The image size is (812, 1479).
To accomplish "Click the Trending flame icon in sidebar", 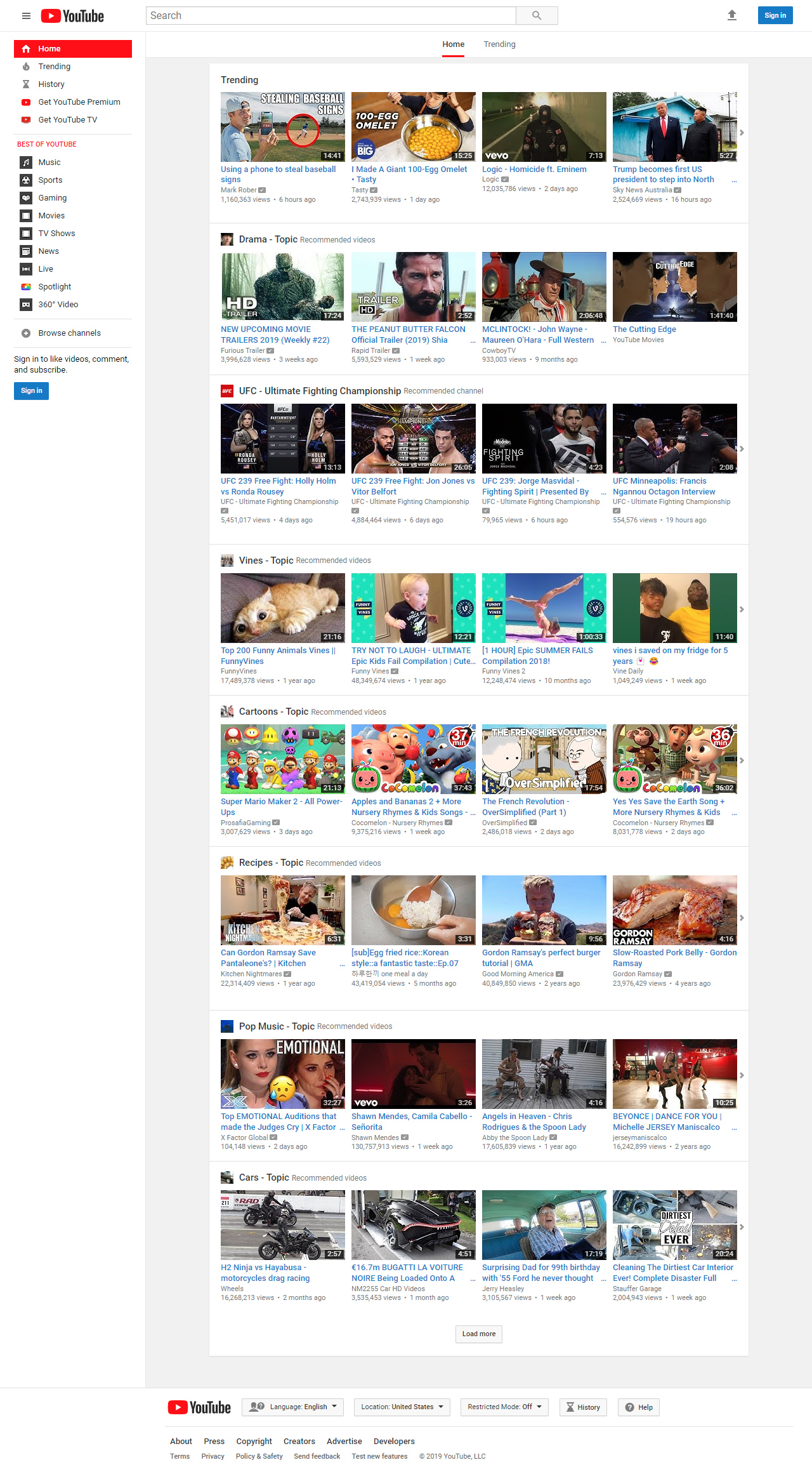I will [26, 67].
